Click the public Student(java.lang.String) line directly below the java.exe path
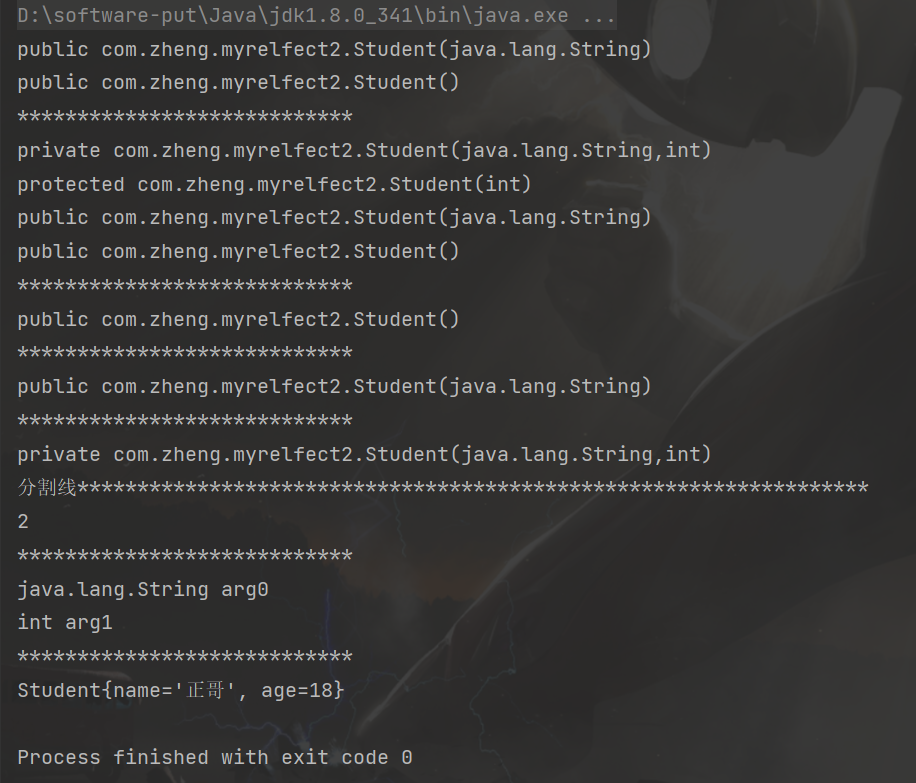The width and height of the screenshot is (916, 783). point(334,49)
